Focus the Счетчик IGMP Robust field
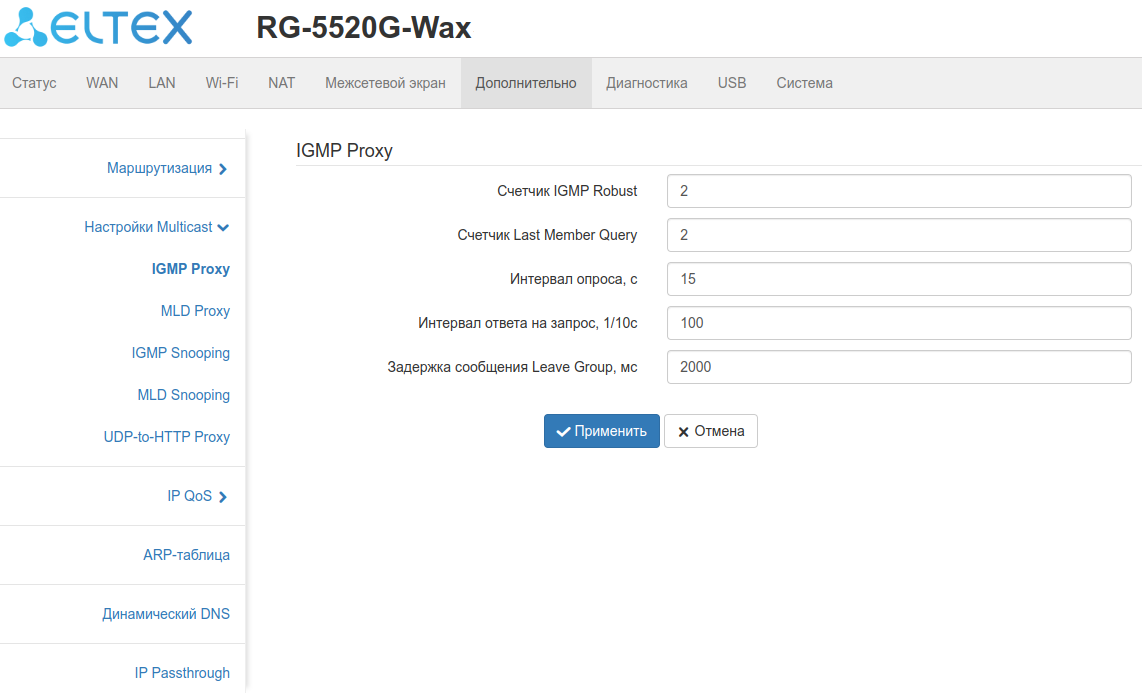 click(x=899, y=191)
